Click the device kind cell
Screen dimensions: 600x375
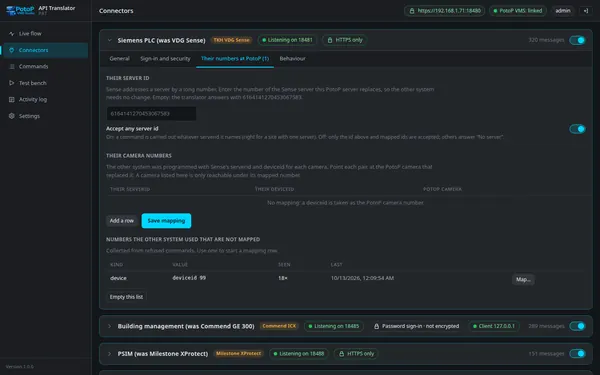[x=118, y=278]
